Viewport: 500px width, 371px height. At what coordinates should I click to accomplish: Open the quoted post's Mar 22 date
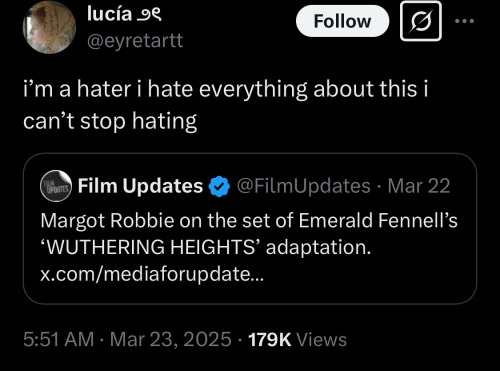419,186
